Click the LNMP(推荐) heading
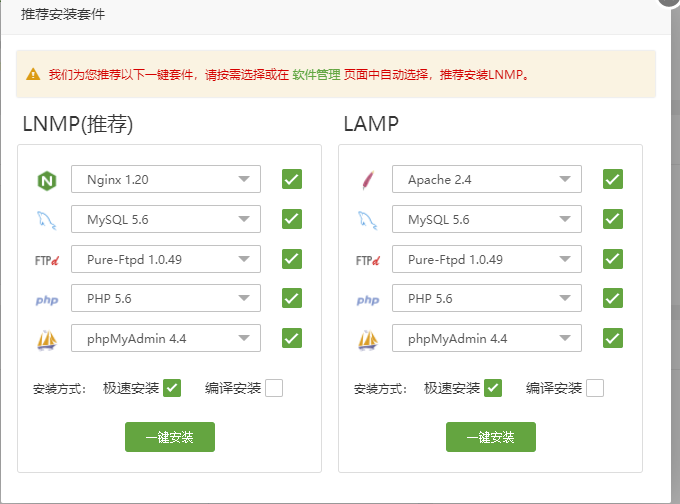The image size is (680, 504). 78,124
